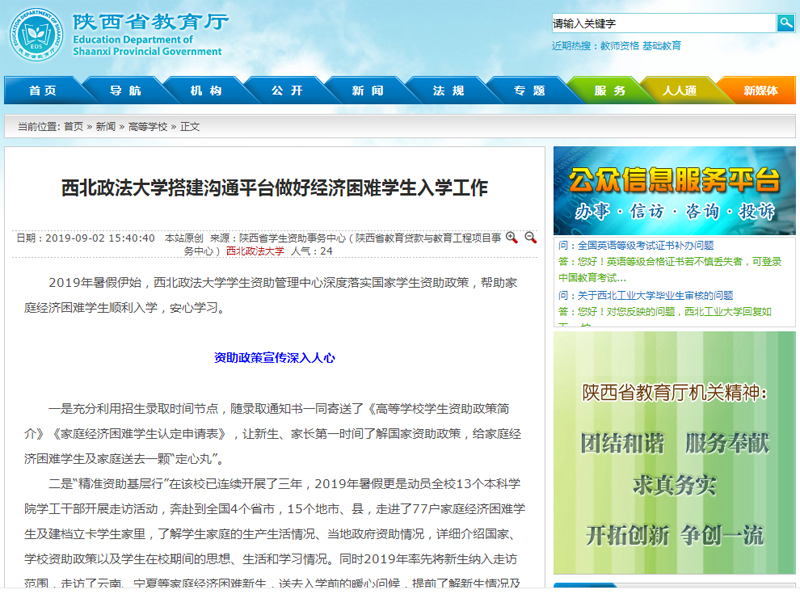800x594 pixels.
Task: Select the 机构 menu item
Action: pos(206,91)
